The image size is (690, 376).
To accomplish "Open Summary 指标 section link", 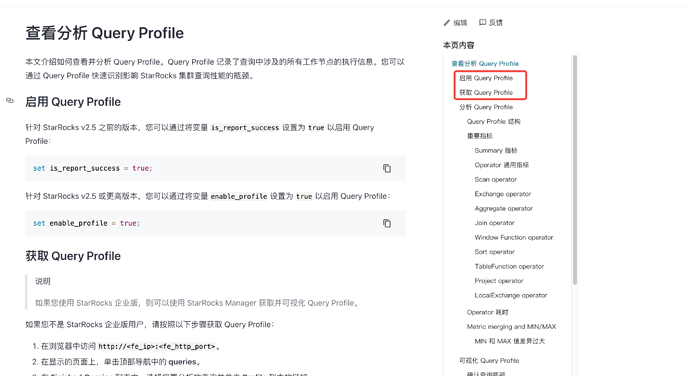I will coord(496,151).
